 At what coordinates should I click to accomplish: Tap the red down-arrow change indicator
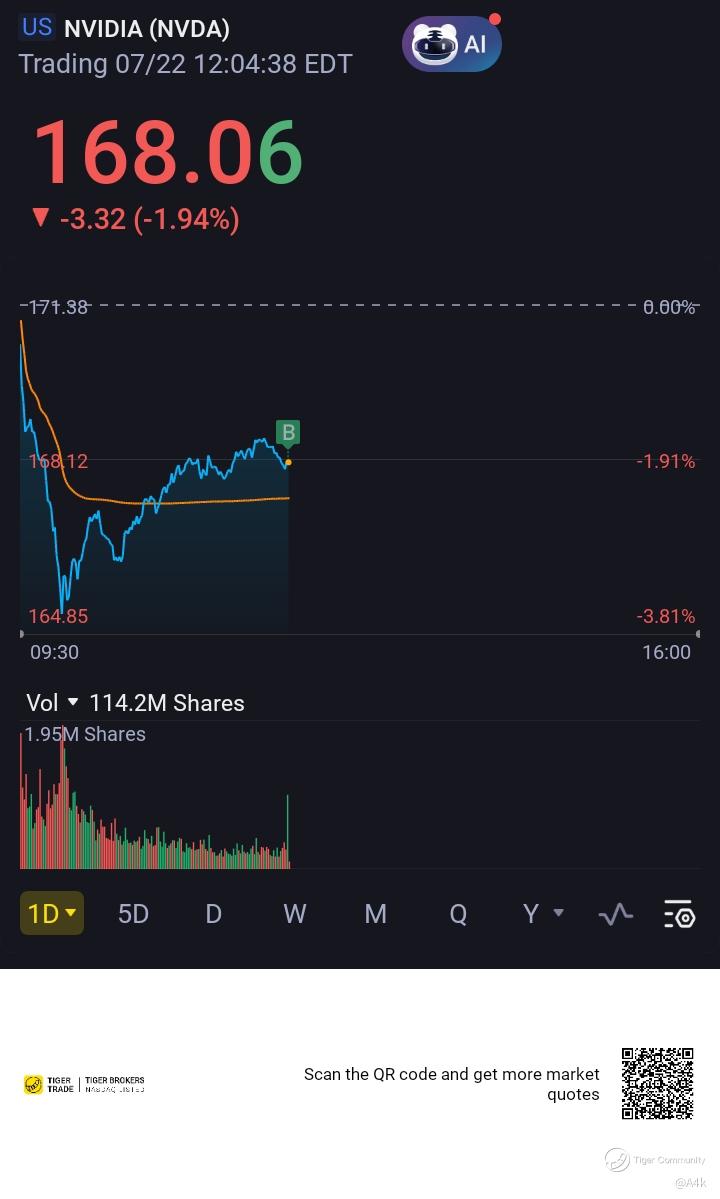(x=41, y=219)
